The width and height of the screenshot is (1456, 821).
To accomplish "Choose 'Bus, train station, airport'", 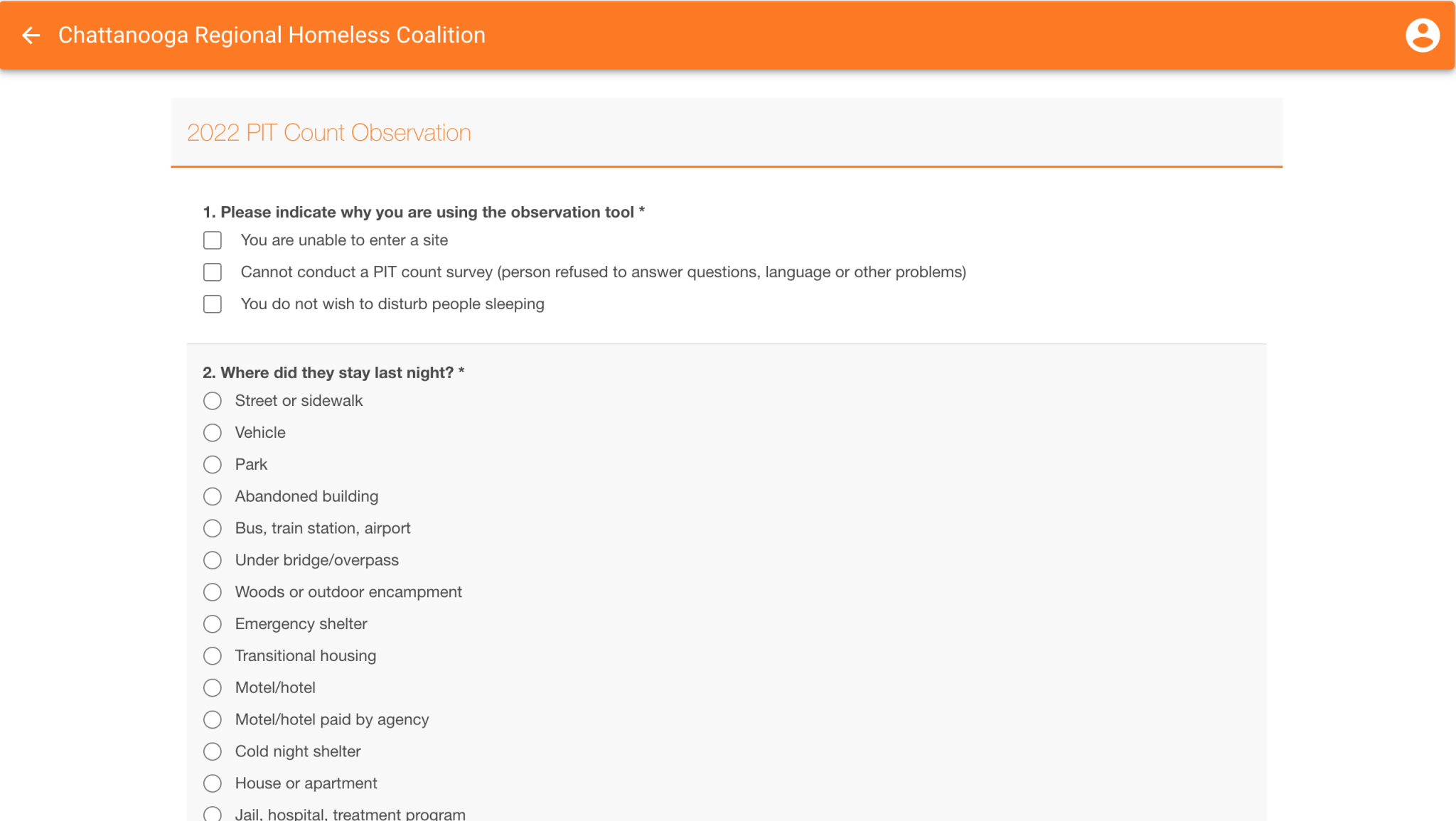I will click(x=212, y=528).
